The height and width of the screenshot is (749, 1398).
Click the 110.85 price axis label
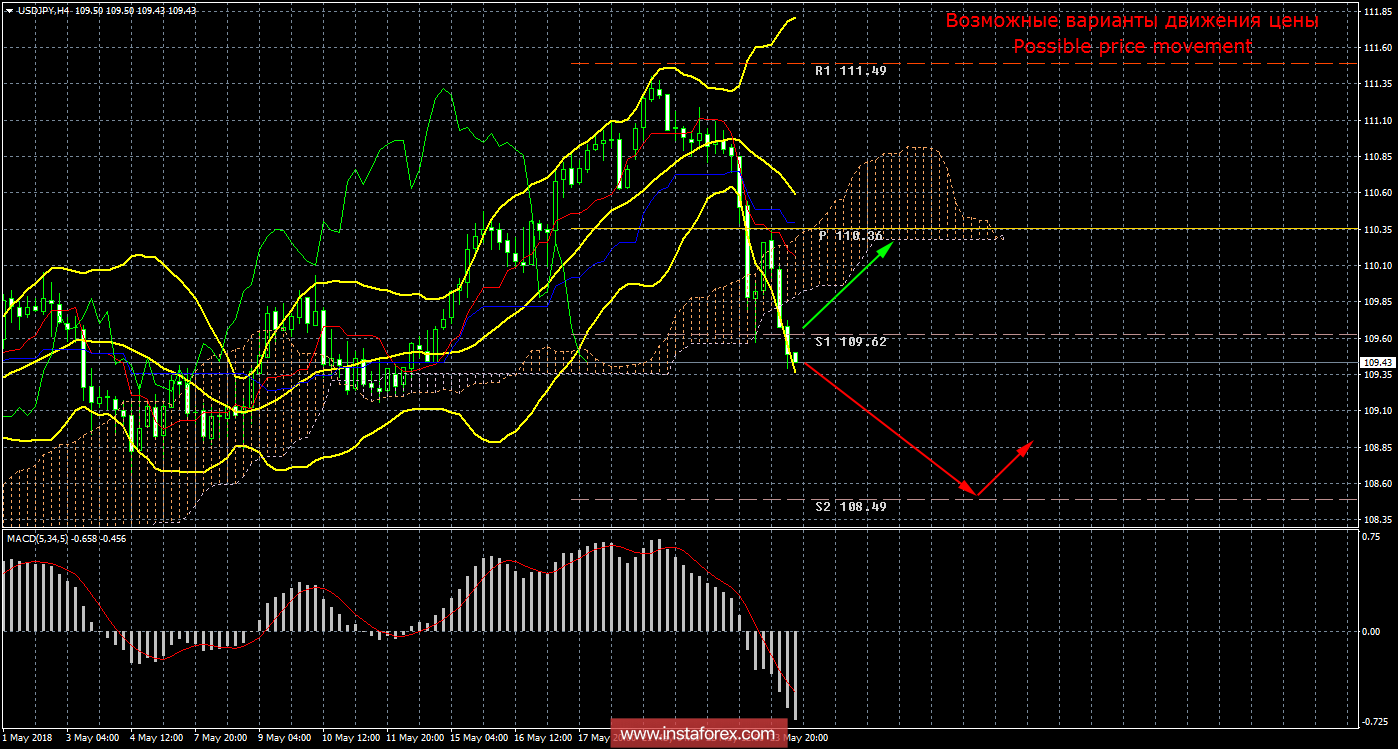[x=1378, y=156]
